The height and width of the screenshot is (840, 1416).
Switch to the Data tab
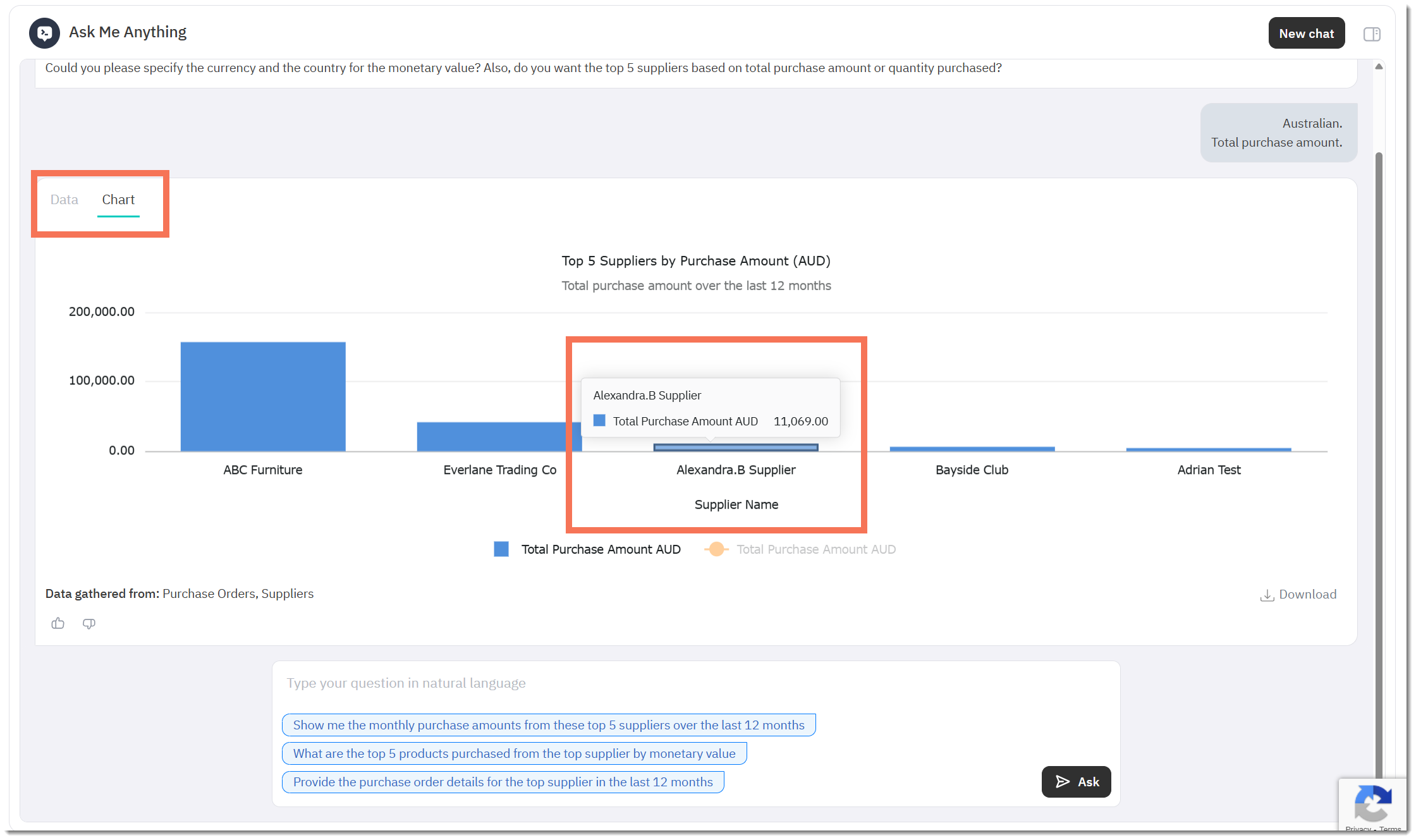click(x=64, y=200)
